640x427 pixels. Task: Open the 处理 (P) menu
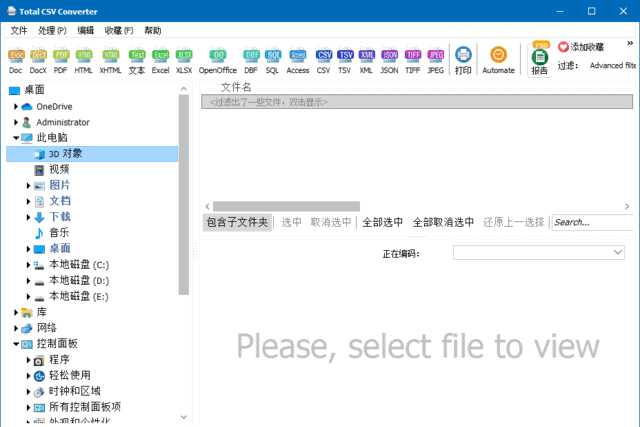(52, 31)
